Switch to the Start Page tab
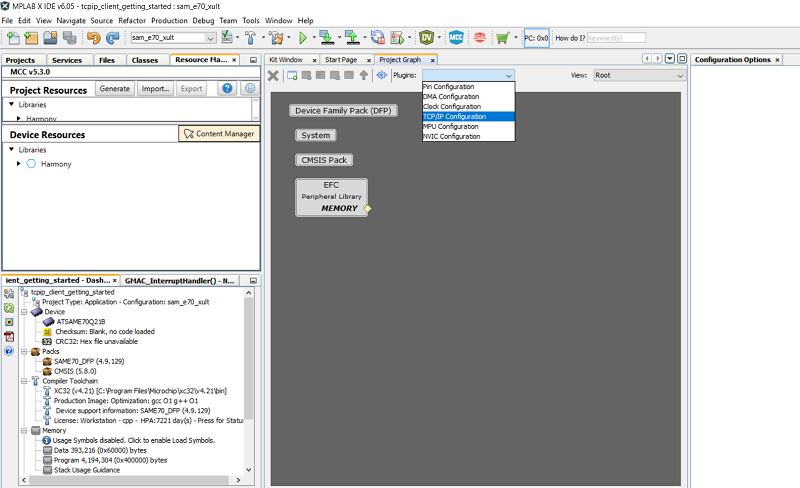800x488 pixels. tap(341, 60)
